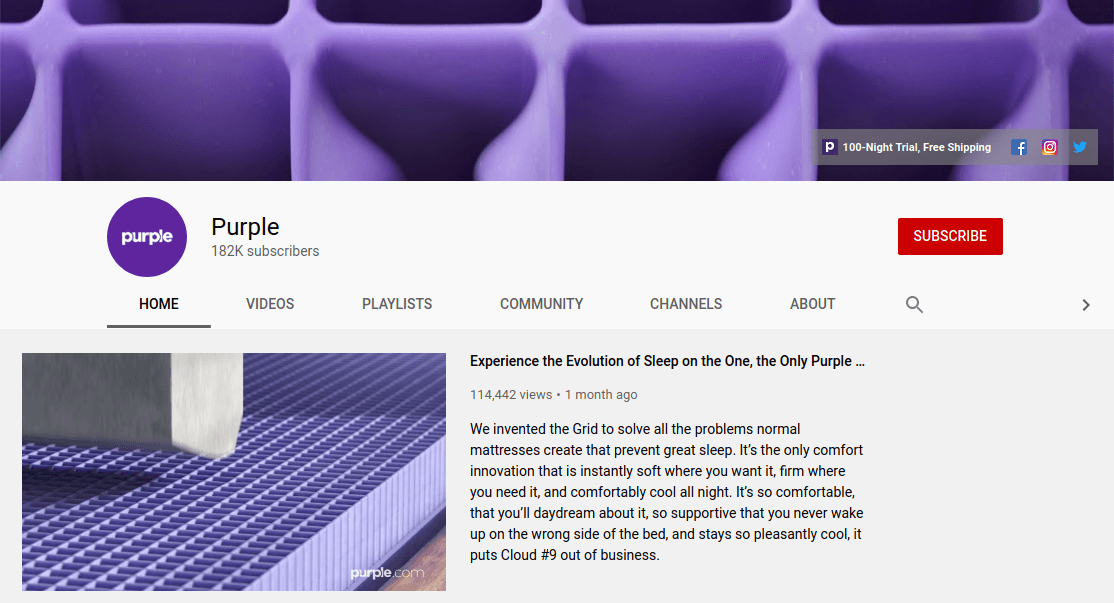
Task: Click the '182K subscribers' count text
Action: click(x=265, y=251)
